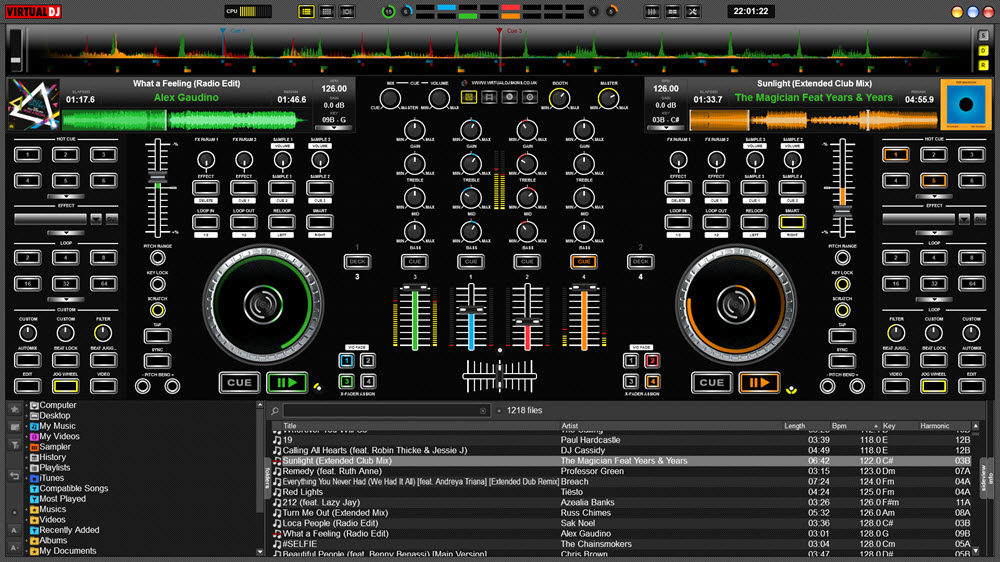Disable Key Lock on the right deck
Image resolution: width=1000 pixels, height=562 pixels.
click(x=842, y=284)
